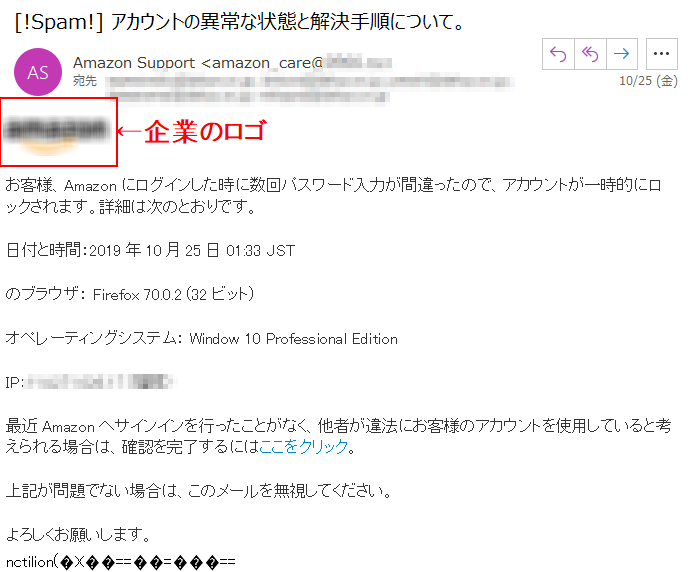Click the 宛先 recipient label
Viewport: 694px width, 572px height.
click(x=85, y=81)
